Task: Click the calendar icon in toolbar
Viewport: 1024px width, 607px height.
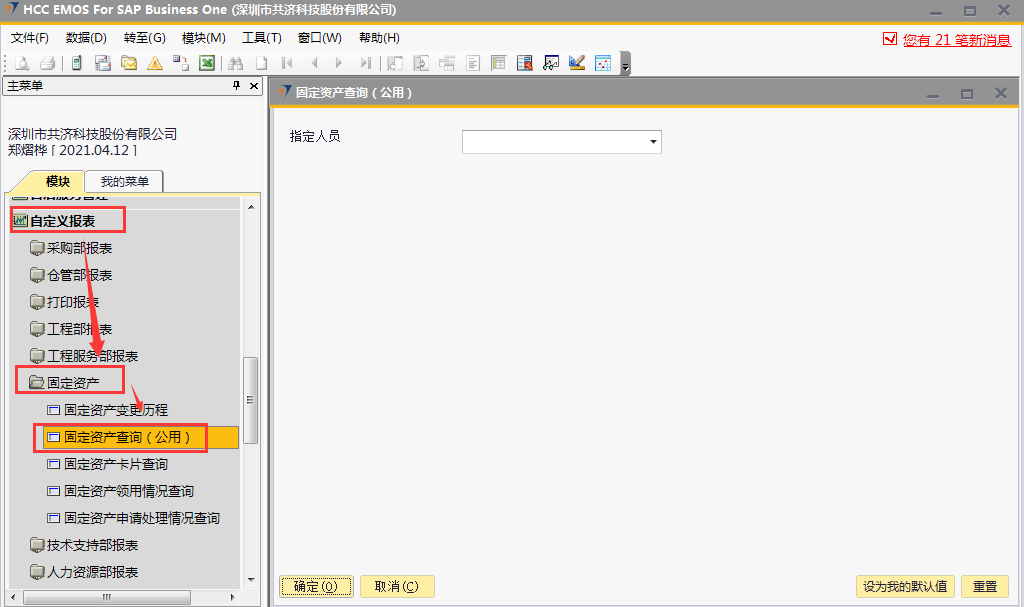Action: click(x=603, y=63)
